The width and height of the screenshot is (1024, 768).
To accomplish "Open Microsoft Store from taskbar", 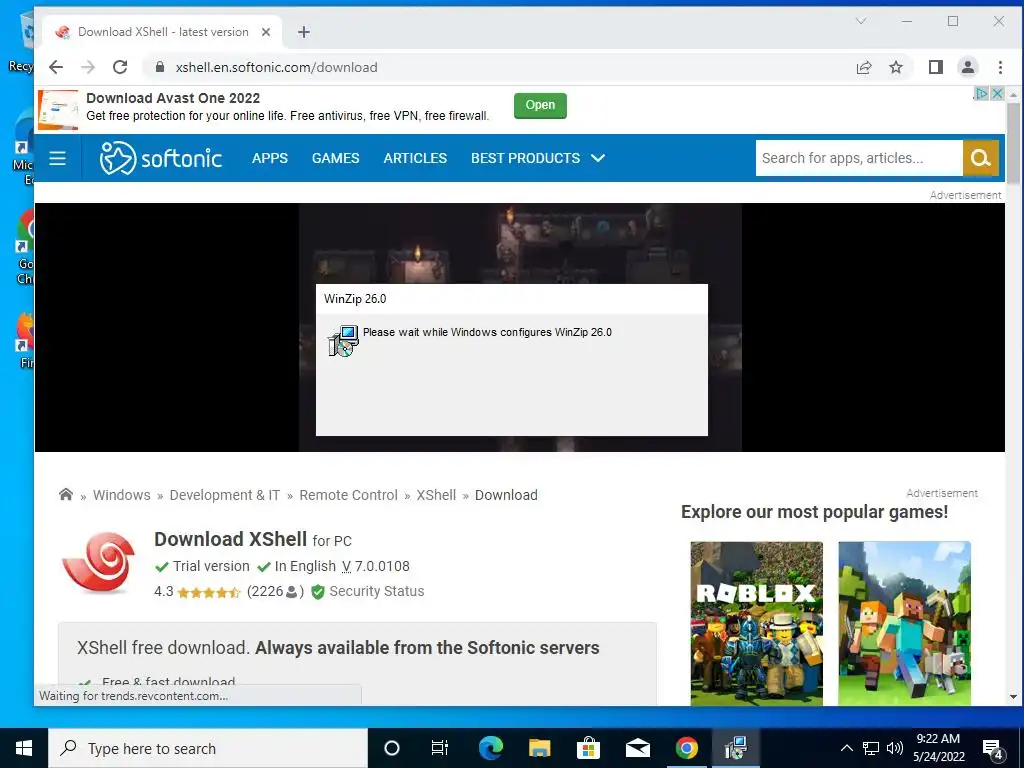I will click(588, 748).
